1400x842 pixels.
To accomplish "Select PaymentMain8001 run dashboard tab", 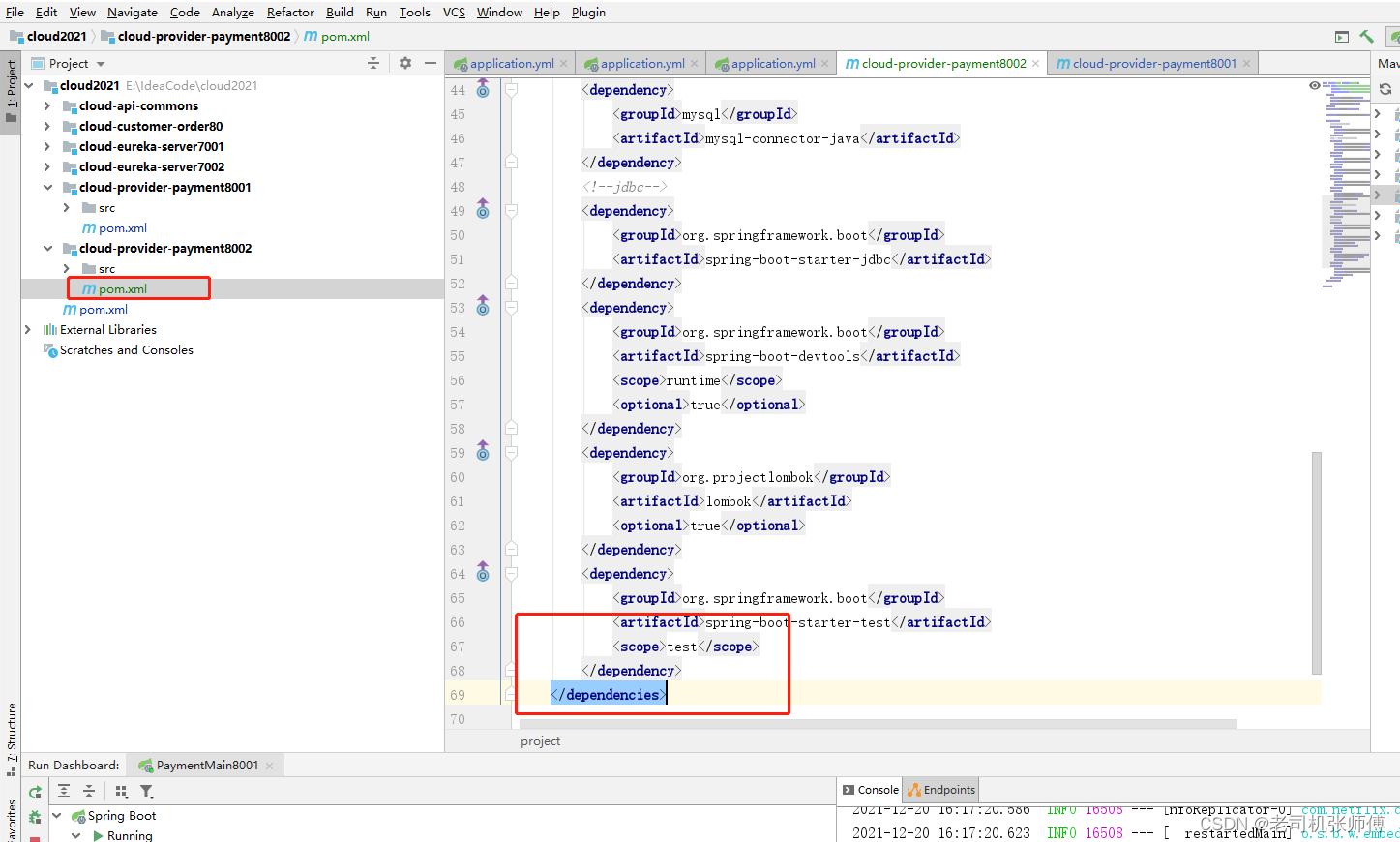I will pos(207,766).
